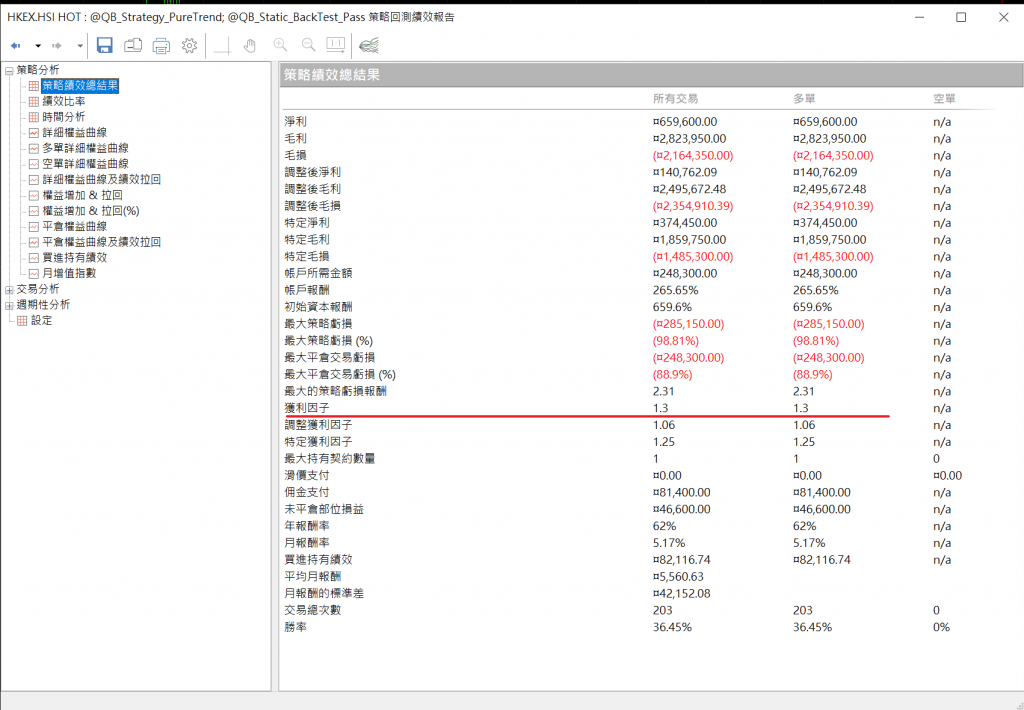Screen dimensions: 1024x710
Task: Click the Save report floppy disk icon
Action: (x=105, y=45)
